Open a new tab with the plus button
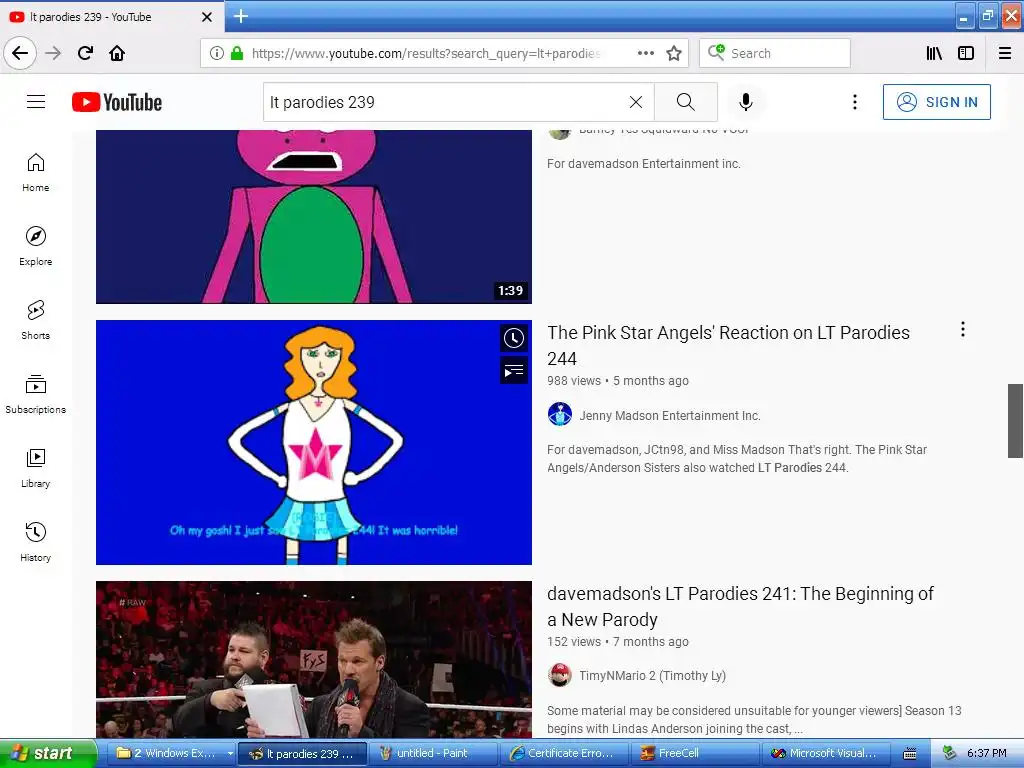Screen dimensions: 1024x768 click(x=241, y=16)
